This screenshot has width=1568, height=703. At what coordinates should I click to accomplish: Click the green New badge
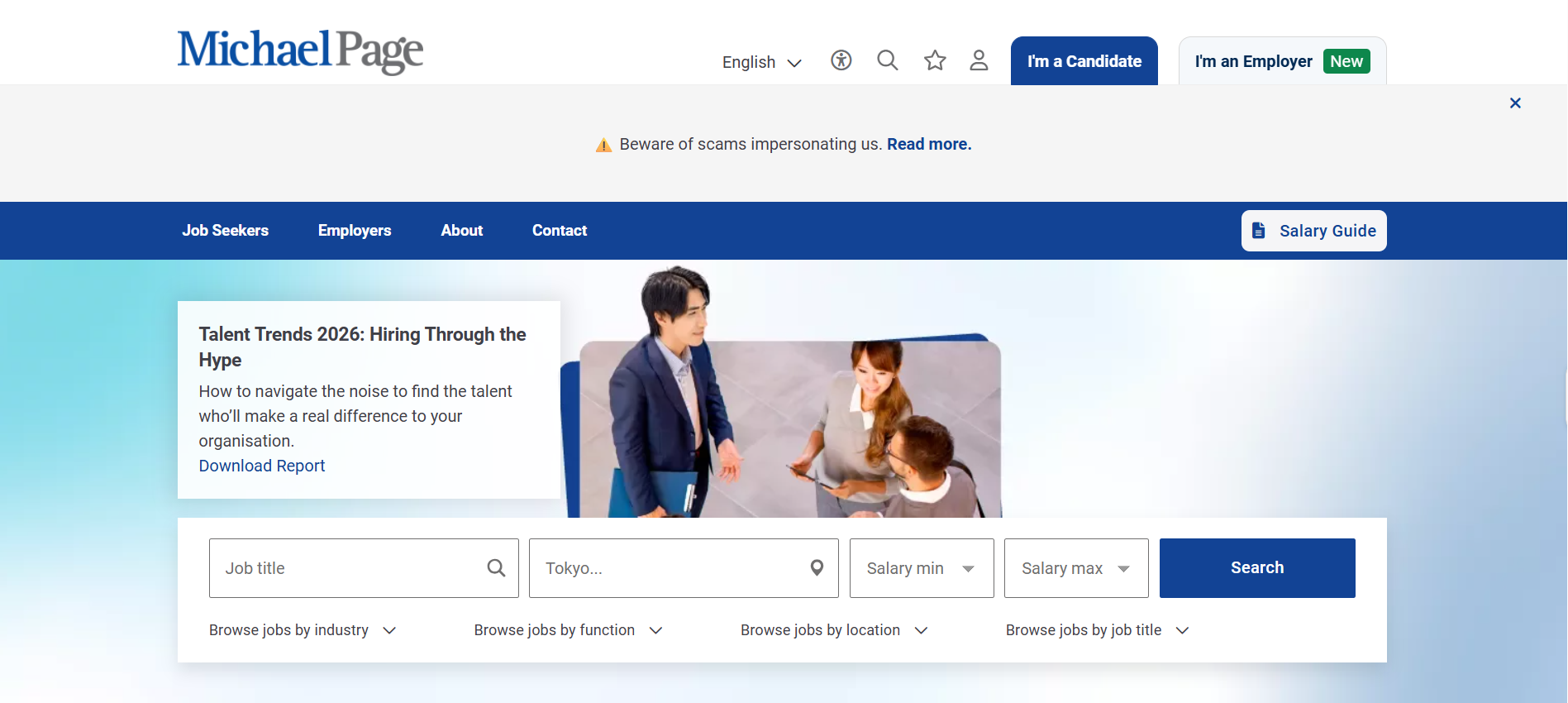point(1346,61)
